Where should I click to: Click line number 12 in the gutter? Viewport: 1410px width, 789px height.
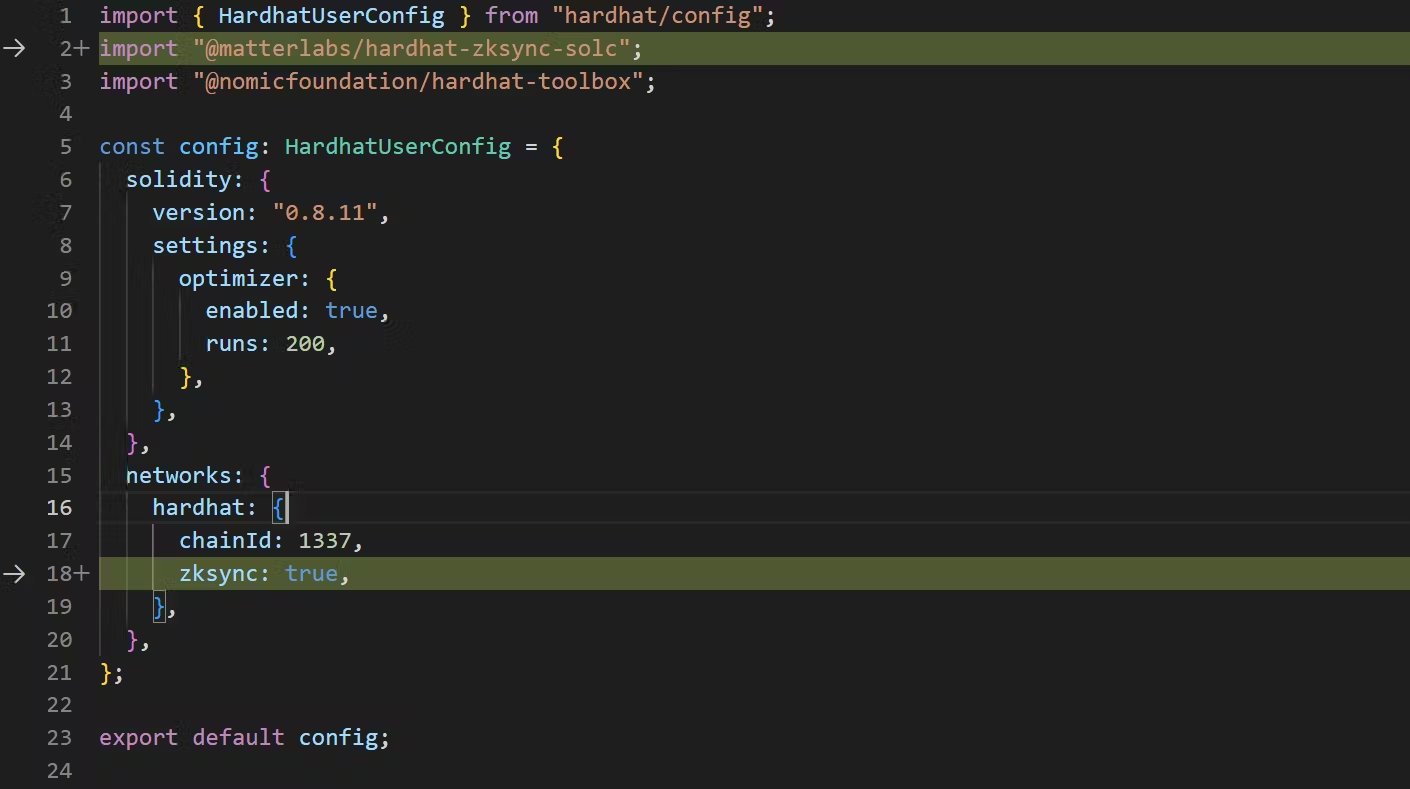click(x=59, y=377)
